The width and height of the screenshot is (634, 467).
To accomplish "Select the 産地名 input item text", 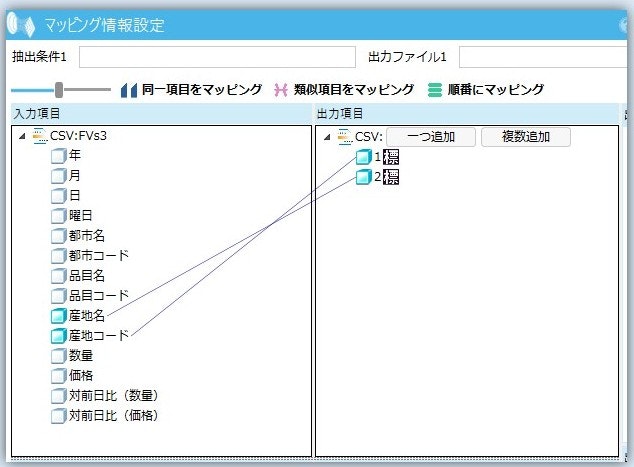I will [87, 315].
